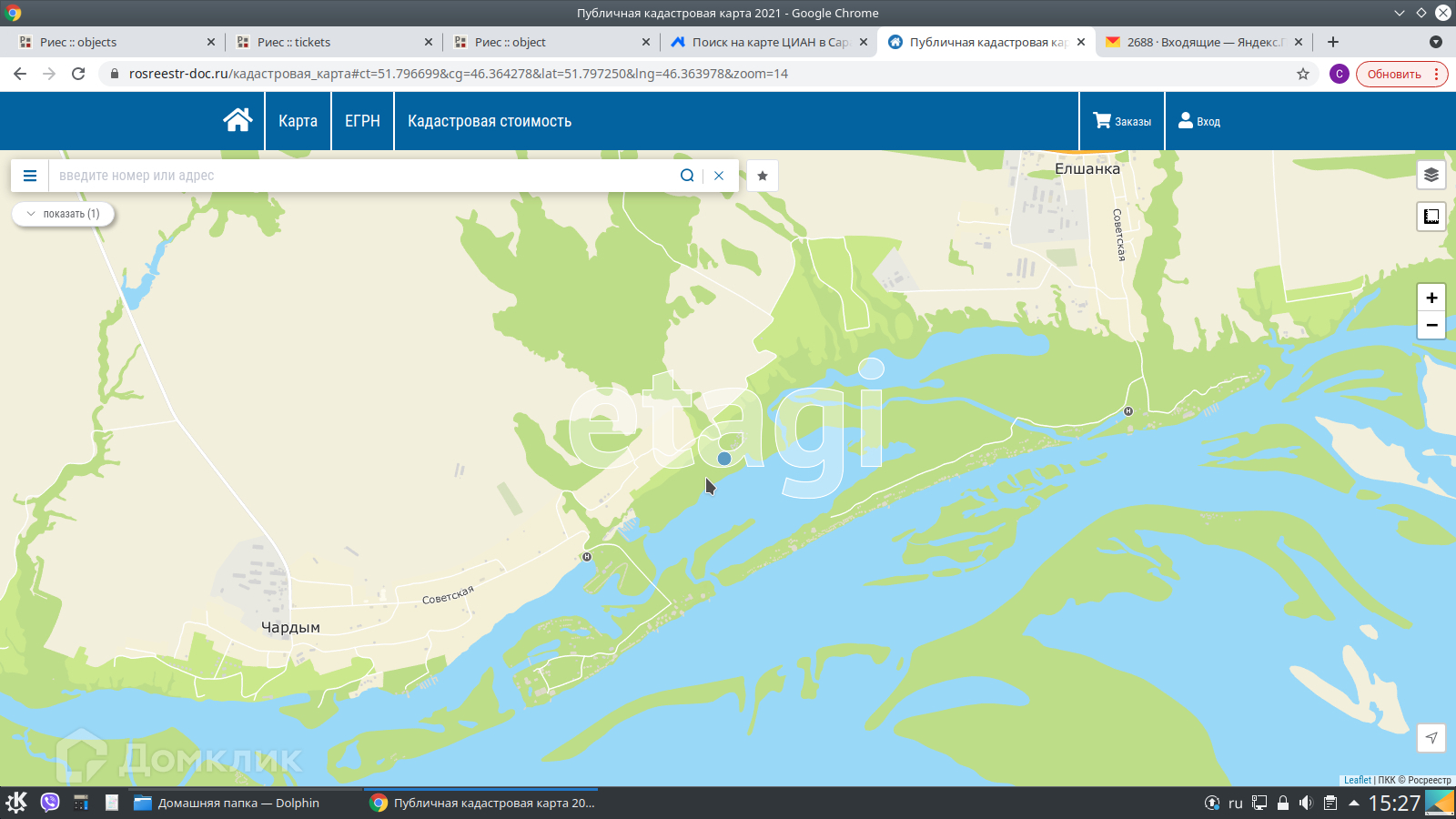View site security lock info
The height and width of the screenshot is (819, 1456).
(x=114, y=74)
